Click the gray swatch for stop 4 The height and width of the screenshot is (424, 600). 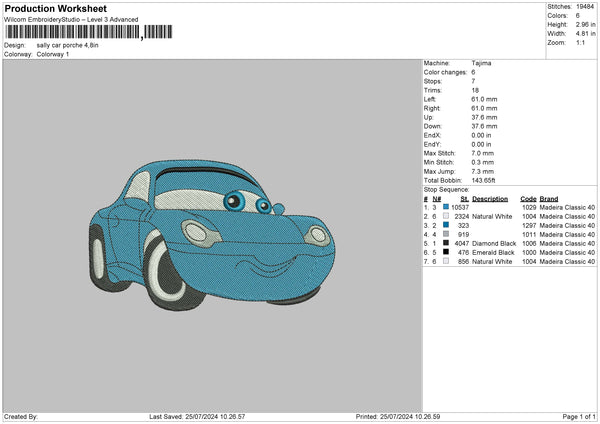445,234
